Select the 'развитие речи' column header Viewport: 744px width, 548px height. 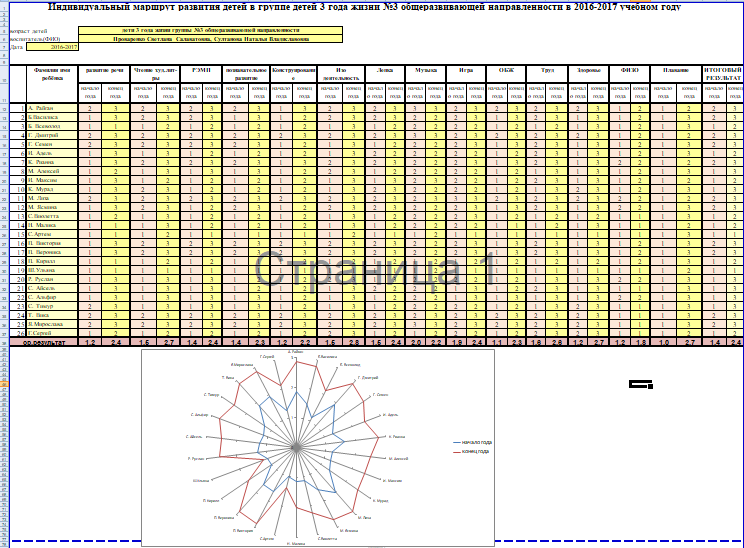pyautogui.click(x=103, y=72)
